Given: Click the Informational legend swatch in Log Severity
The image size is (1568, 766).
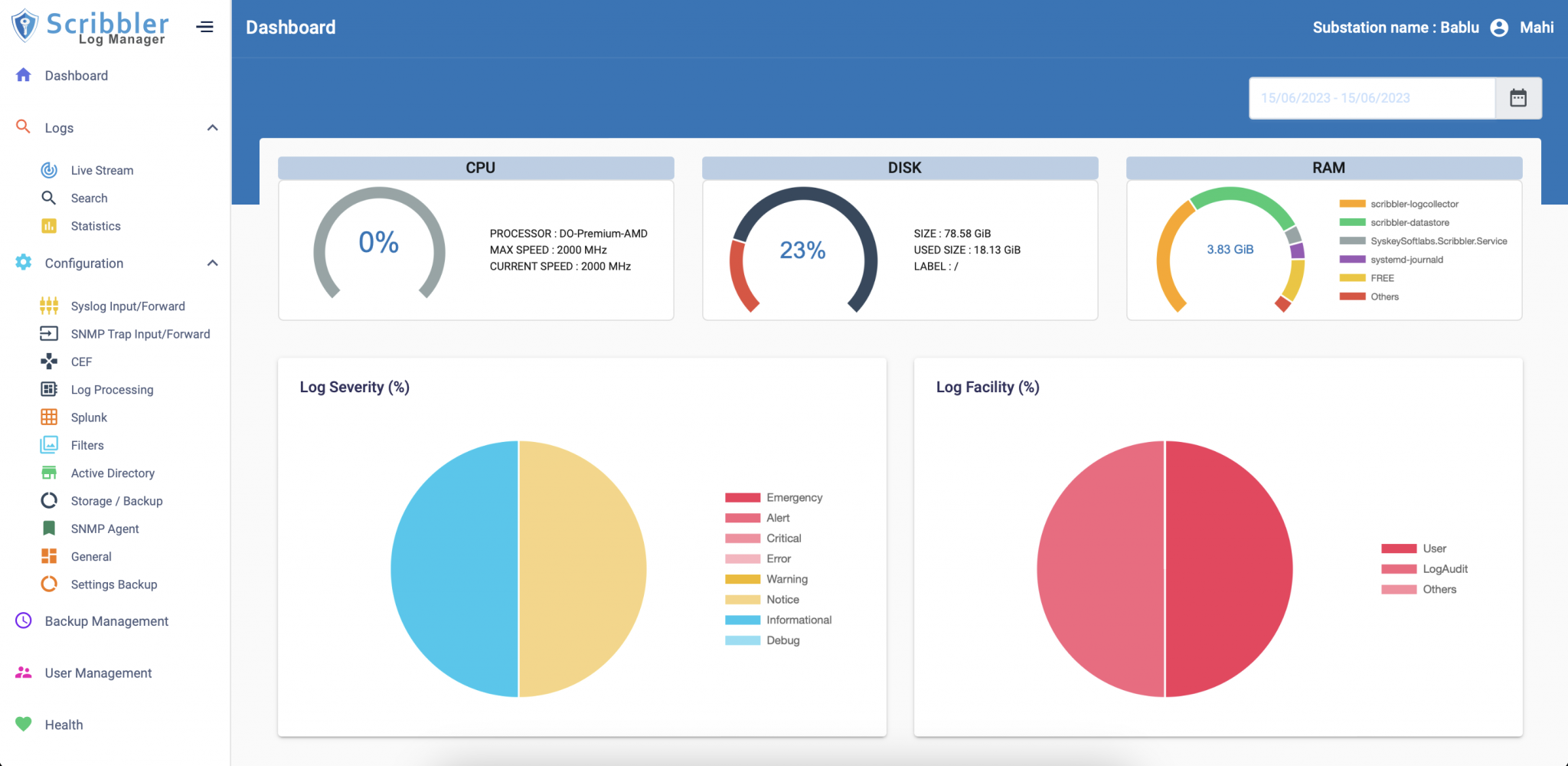Looking at the screenshot, I should 741,620.
